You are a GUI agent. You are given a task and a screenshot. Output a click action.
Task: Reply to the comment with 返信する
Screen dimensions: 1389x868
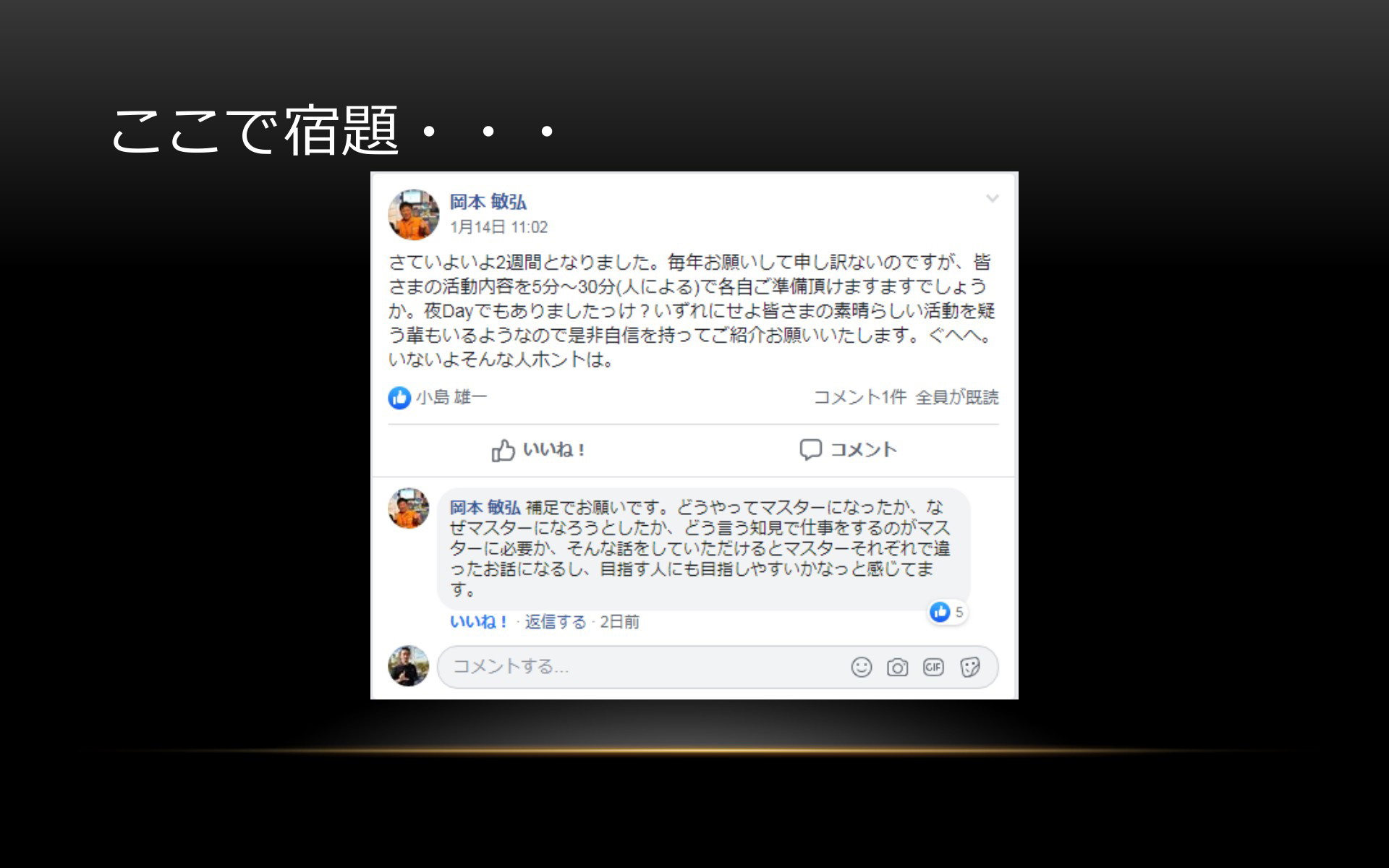556,622
